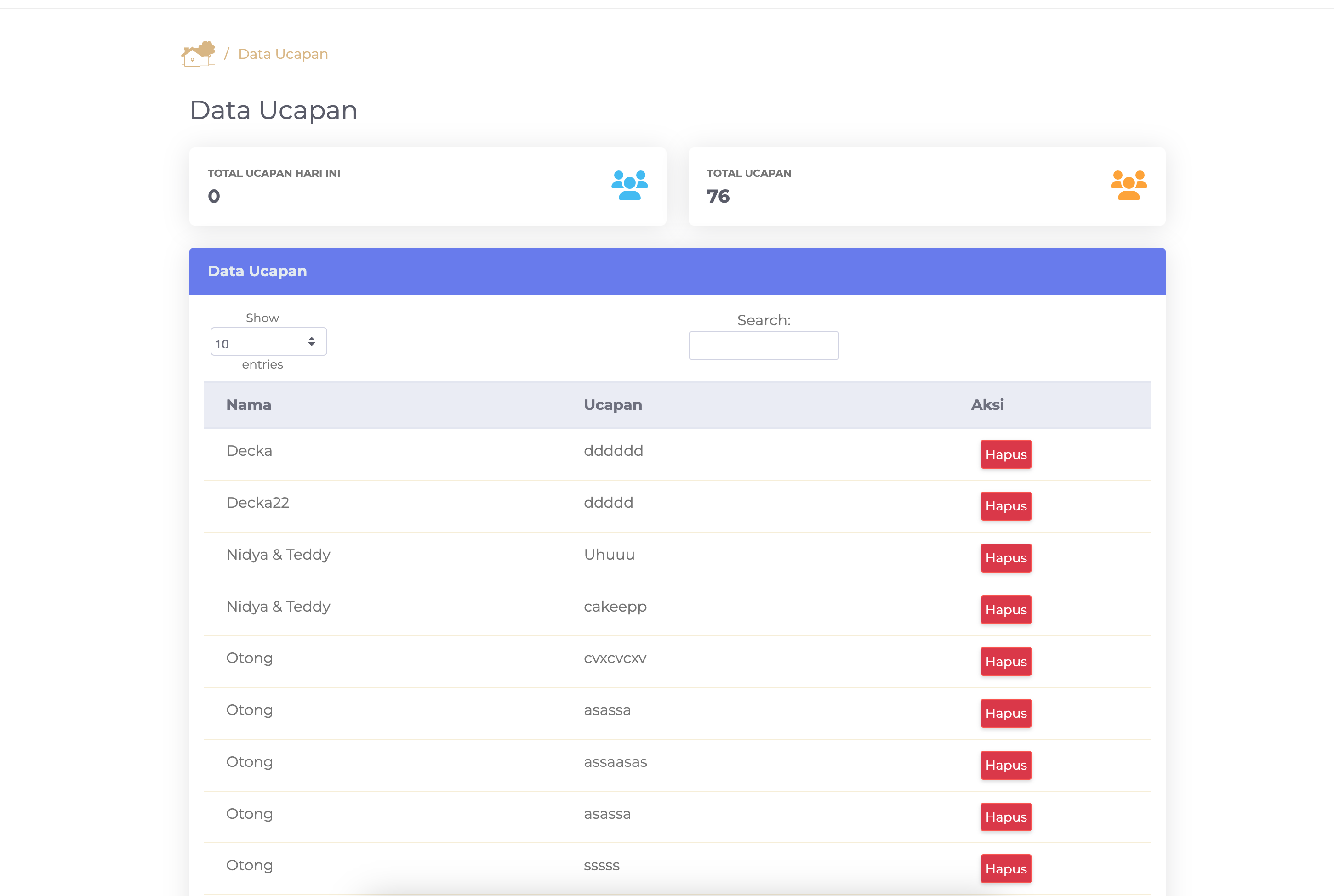Screen dimensions: 1334x896
Task: Click the home breadcrumb house icon
Action: 198,54
